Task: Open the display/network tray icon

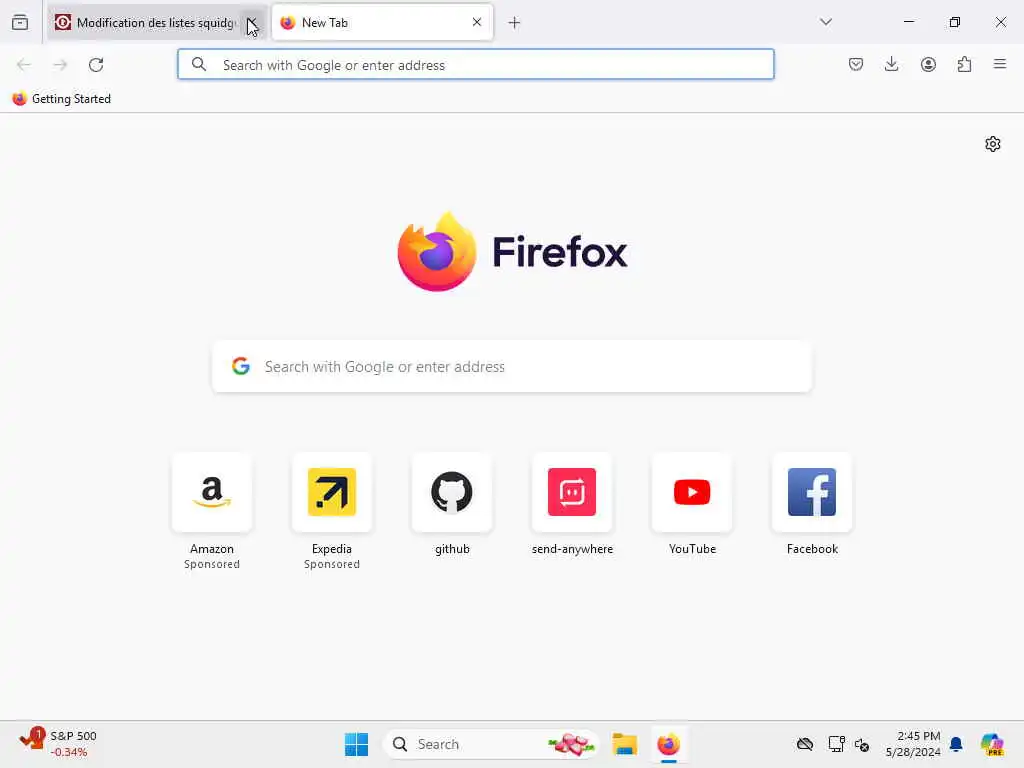Action: point(836,744)
